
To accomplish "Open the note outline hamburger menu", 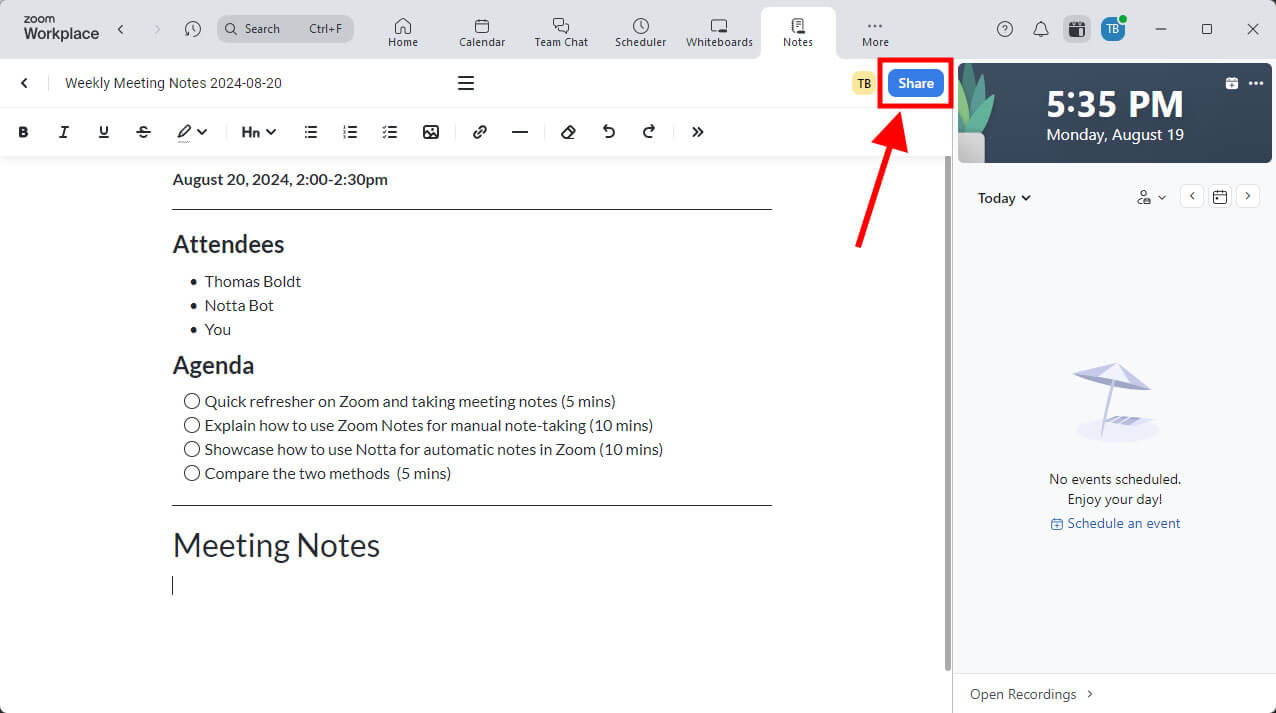I will tap(466, 83).
